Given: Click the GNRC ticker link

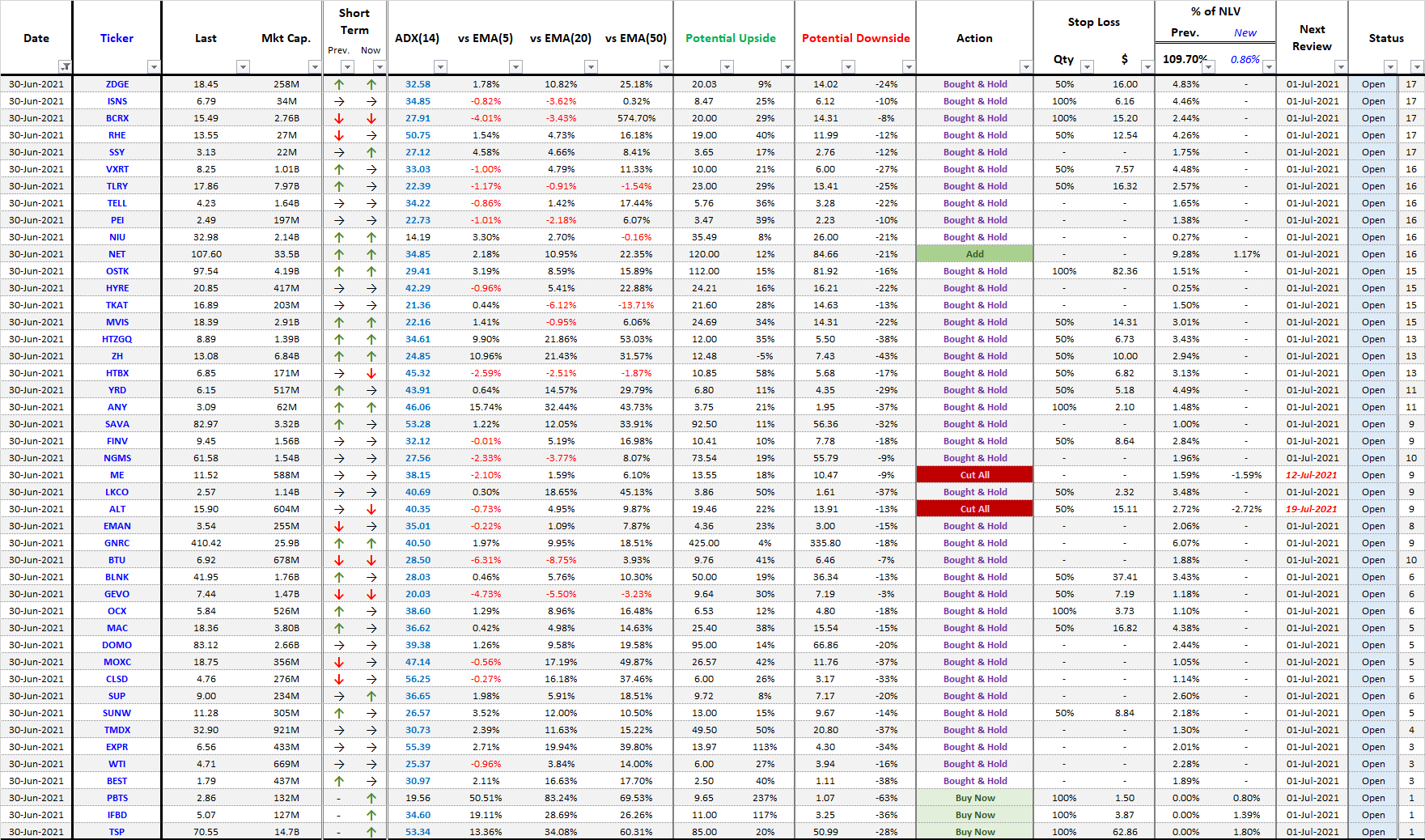Looking at the screenshot, I should (117, 543).
